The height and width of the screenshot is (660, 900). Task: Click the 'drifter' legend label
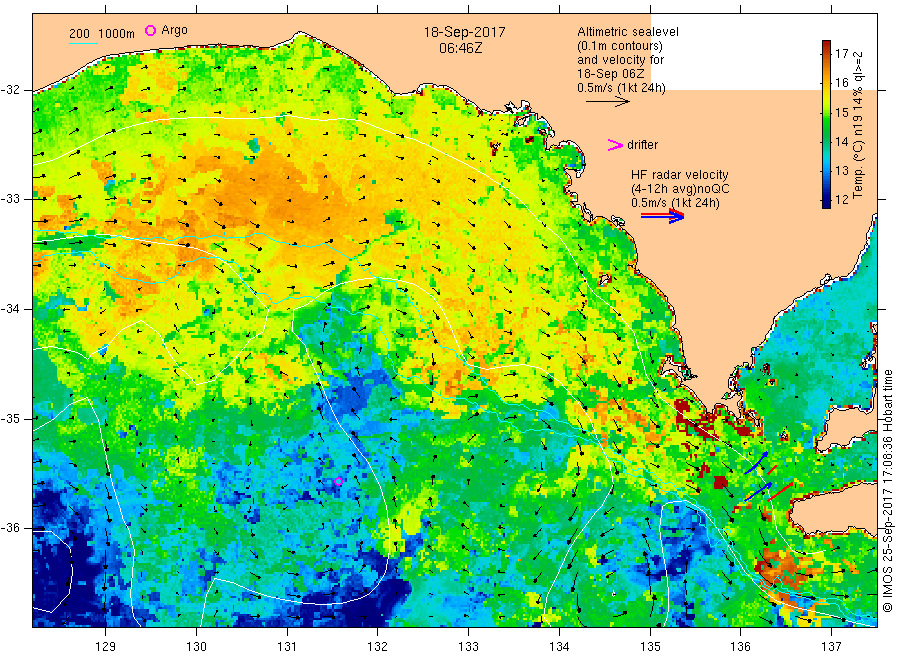click(642, 145)
